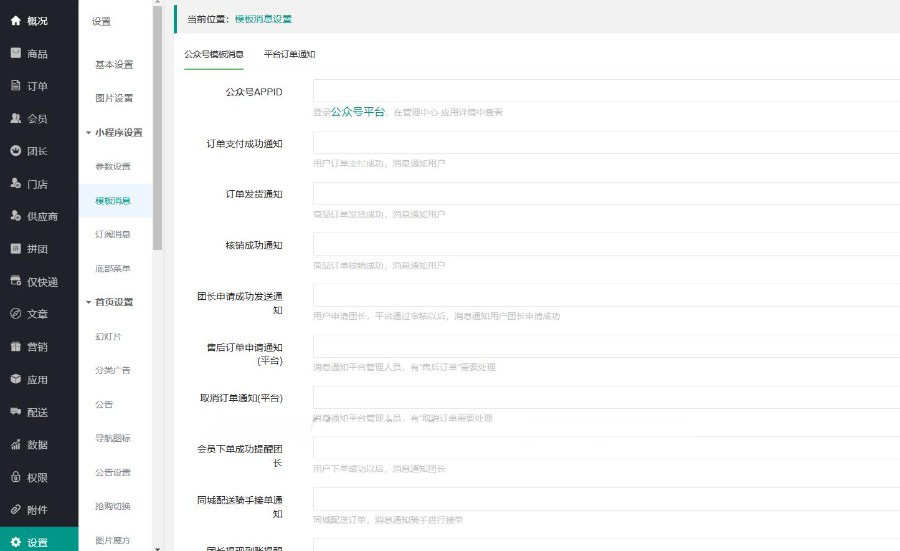Select the 公众号模板消息 tab
Screen dimensions: 900x551
(x=213, y=54)
